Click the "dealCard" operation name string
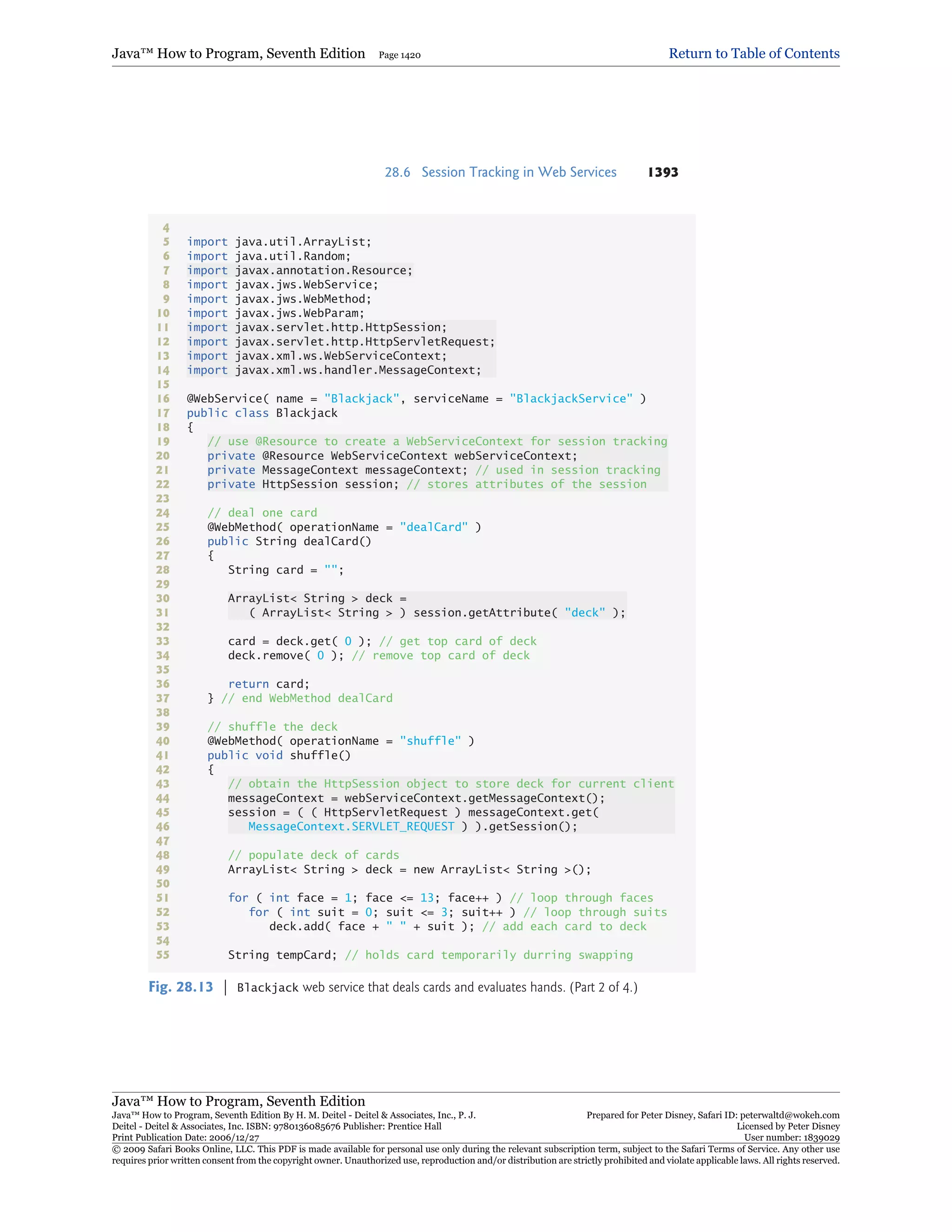 (x=434, y=527)
